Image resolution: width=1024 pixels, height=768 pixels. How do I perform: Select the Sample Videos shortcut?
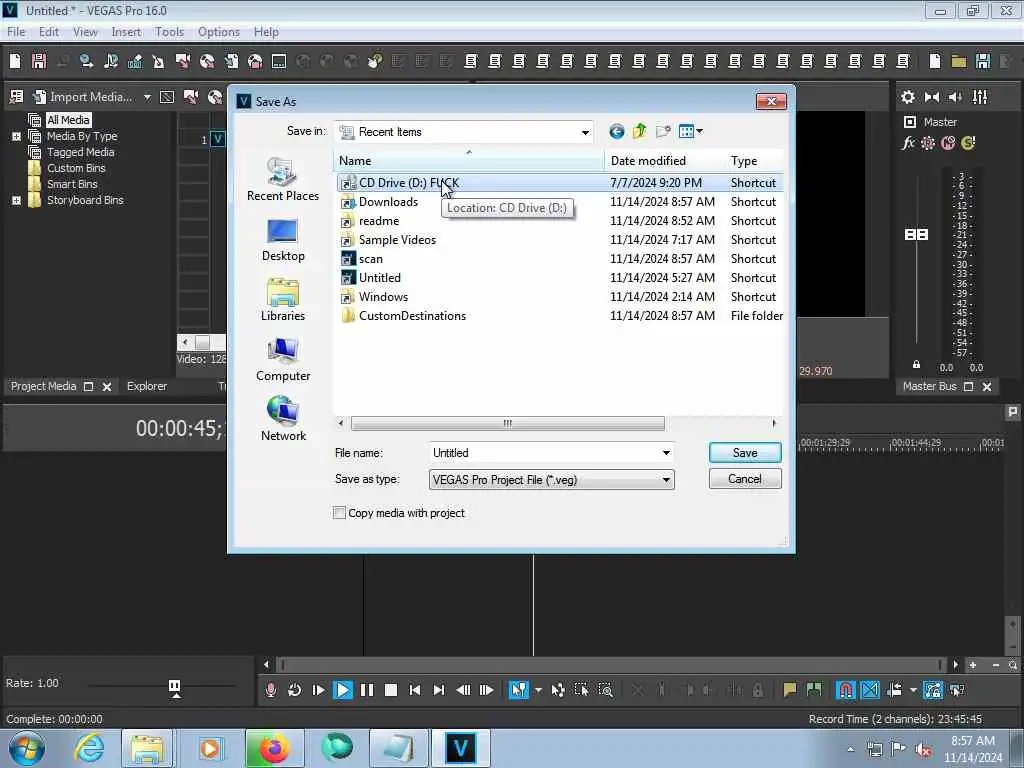coord(397,240)
